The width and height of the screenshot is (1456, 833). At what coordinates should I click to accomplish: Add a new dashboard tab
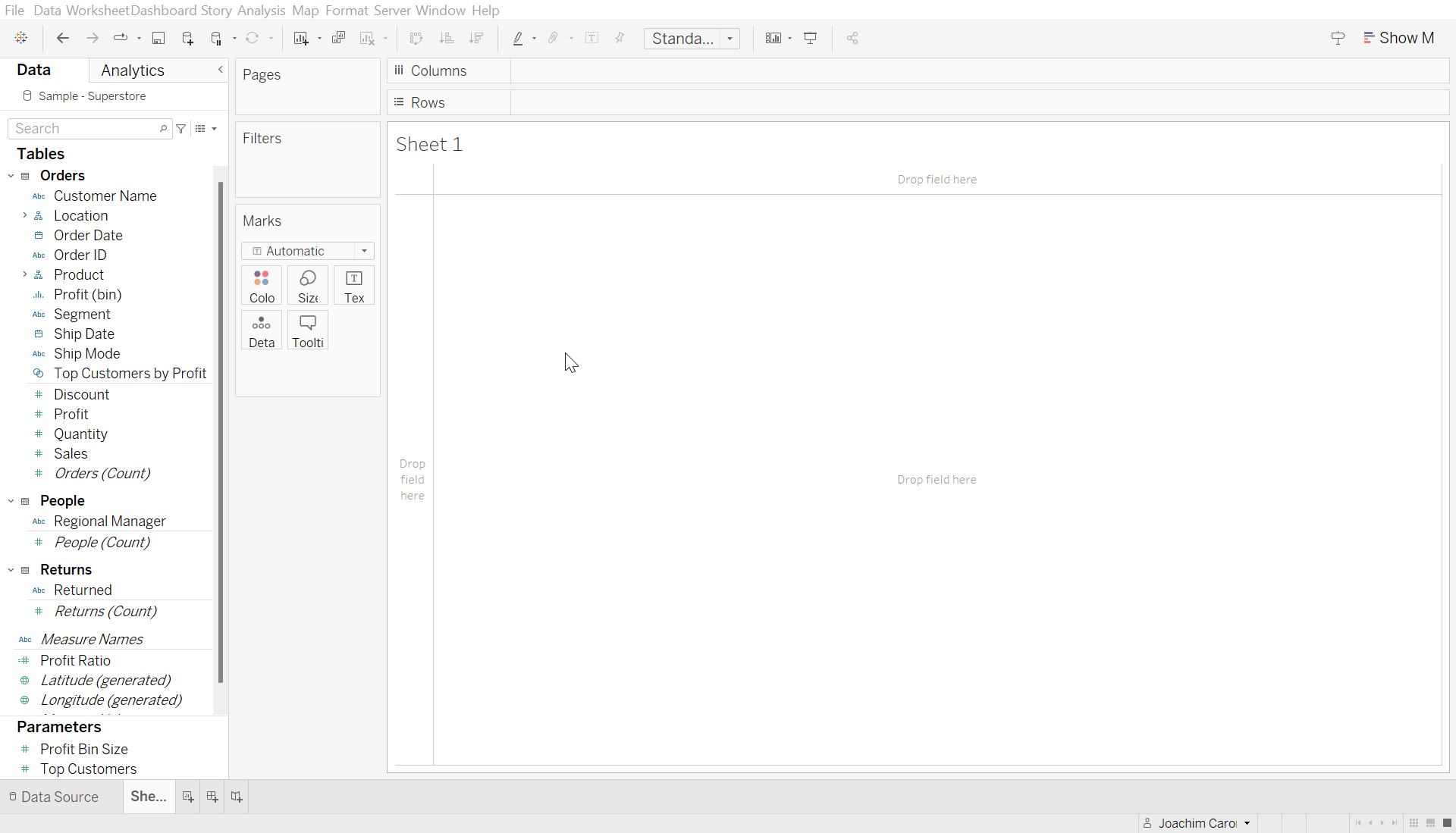212,797
